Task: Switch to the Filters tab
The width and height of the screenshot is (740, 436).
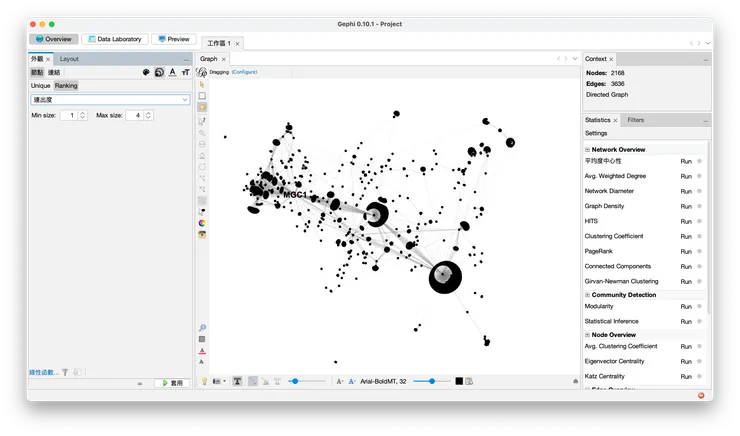Action: click(635, 120)
